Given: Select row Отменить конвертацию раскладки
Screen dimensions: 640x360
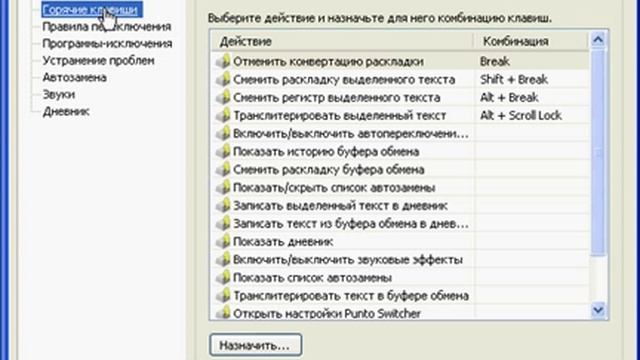Looking at the screenshot, I should coord(400,62).
